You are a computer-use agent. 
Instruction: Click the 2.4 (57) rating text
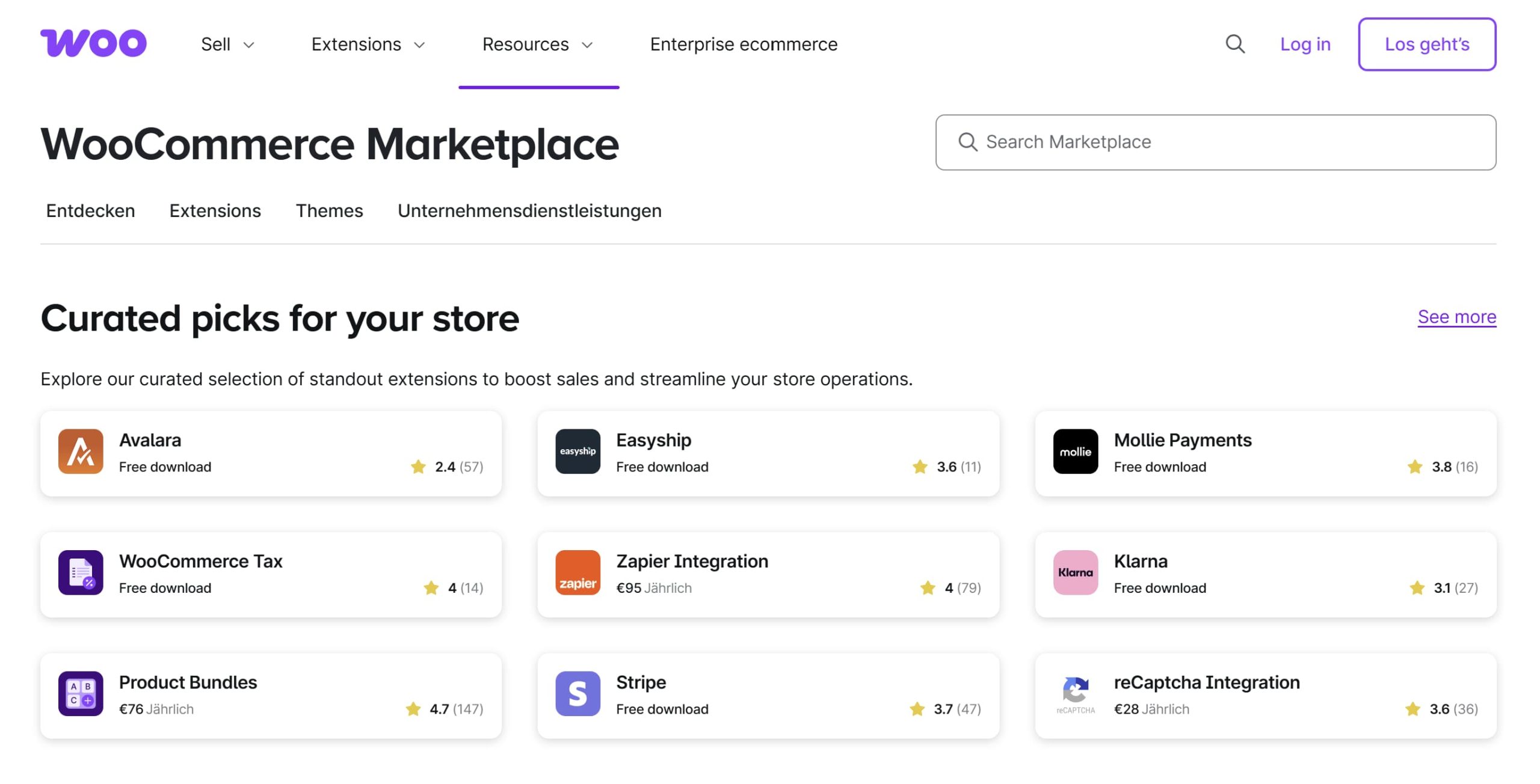pyautogui.click(x=459, y=467)
